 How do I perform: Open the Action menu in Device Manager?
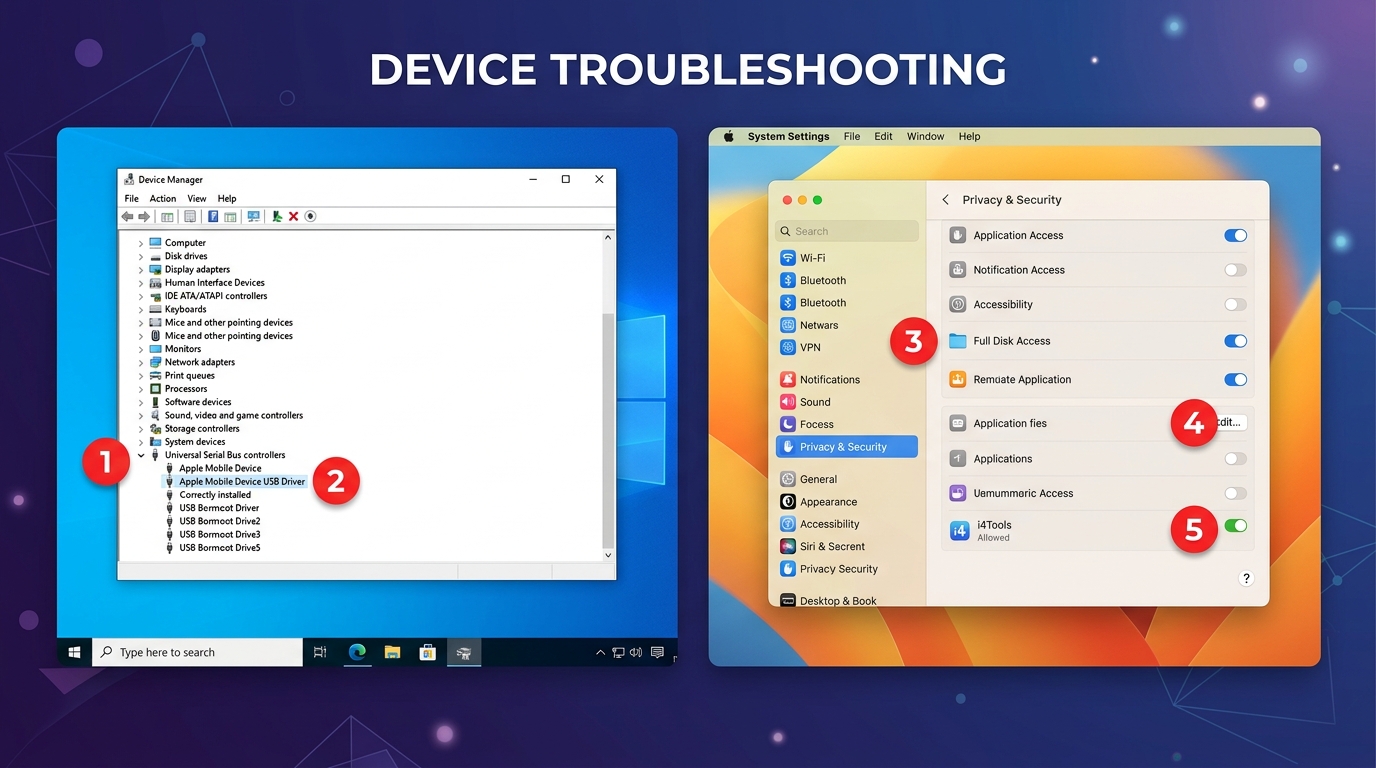tap(163, 199)
